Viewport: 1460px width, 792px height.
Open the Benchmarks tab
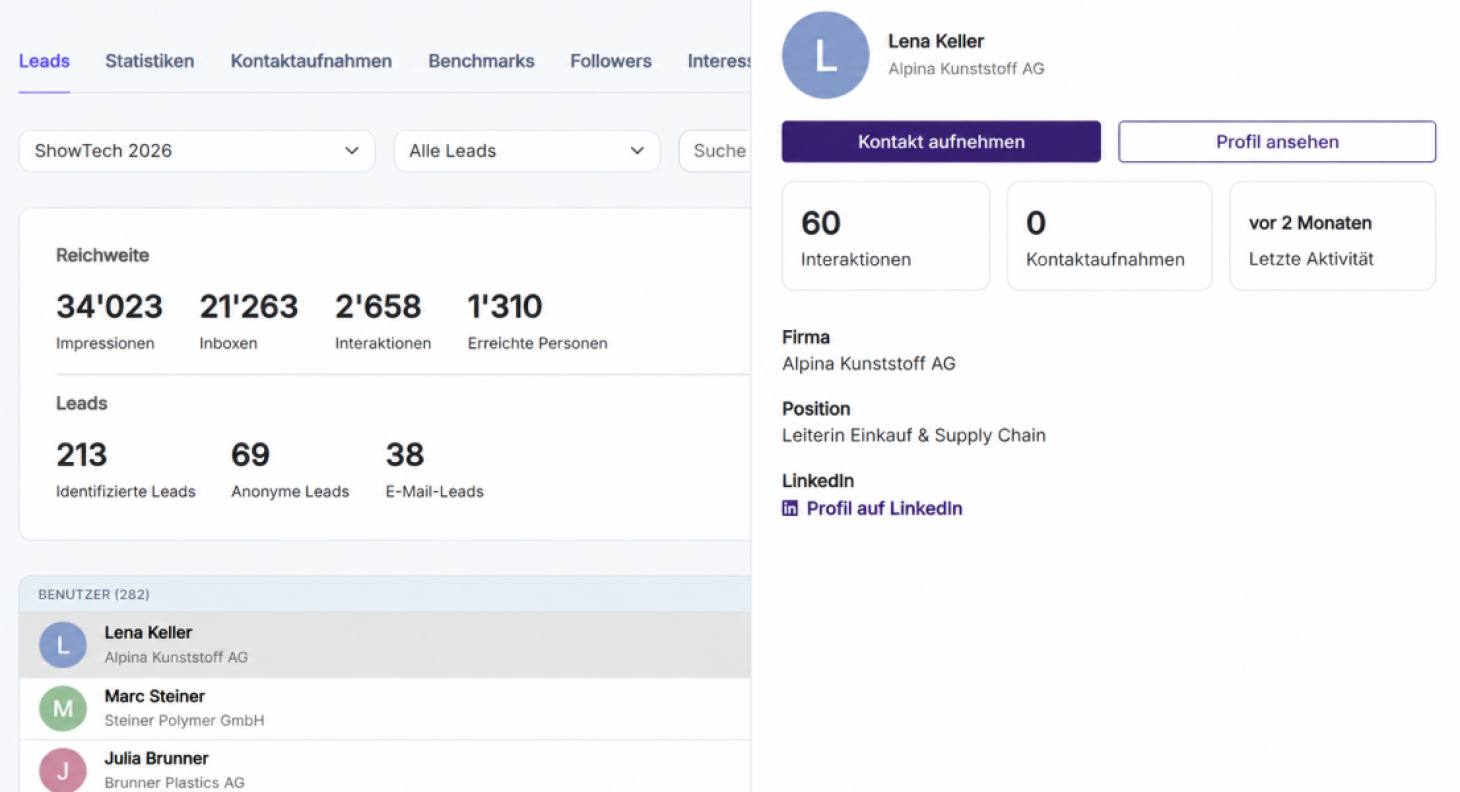click(x=481, y=61)
